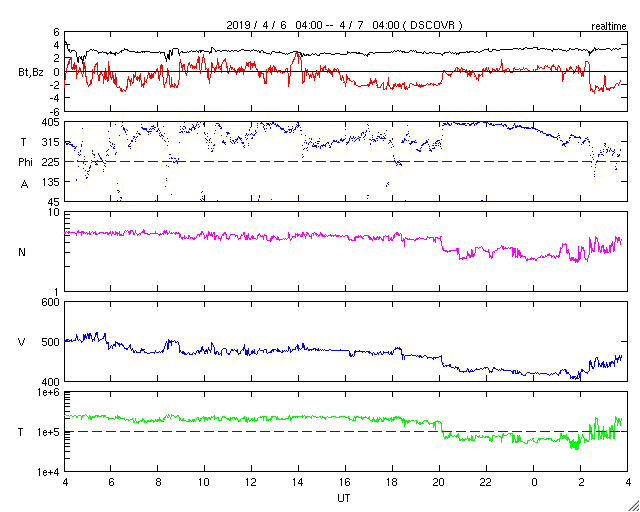640x512 pixels.
Task: Click the '22' hour tick label
Action: coord(486,482)
